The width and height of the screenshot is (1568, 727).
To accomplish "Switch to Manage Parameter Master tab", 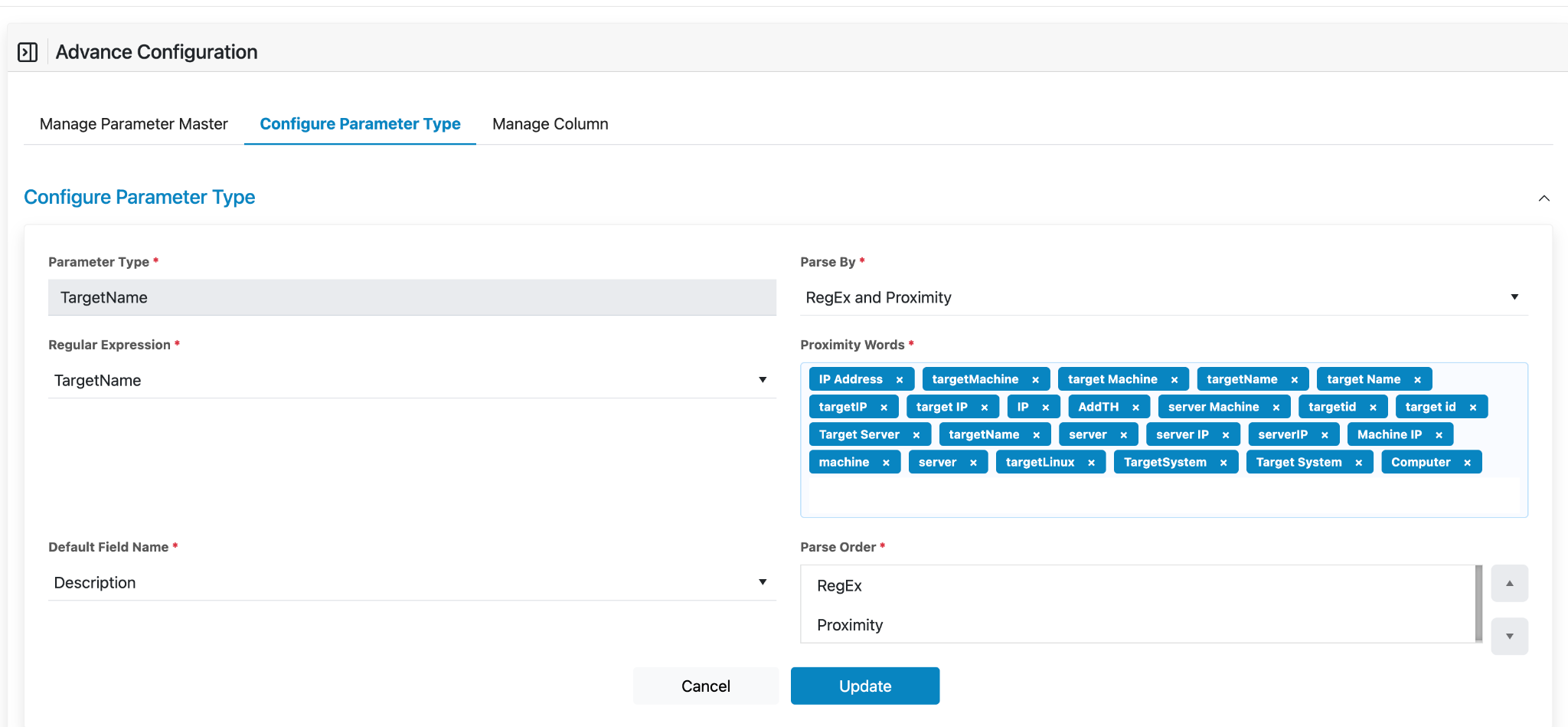I will pyautogui.click(x=134, y=124).
